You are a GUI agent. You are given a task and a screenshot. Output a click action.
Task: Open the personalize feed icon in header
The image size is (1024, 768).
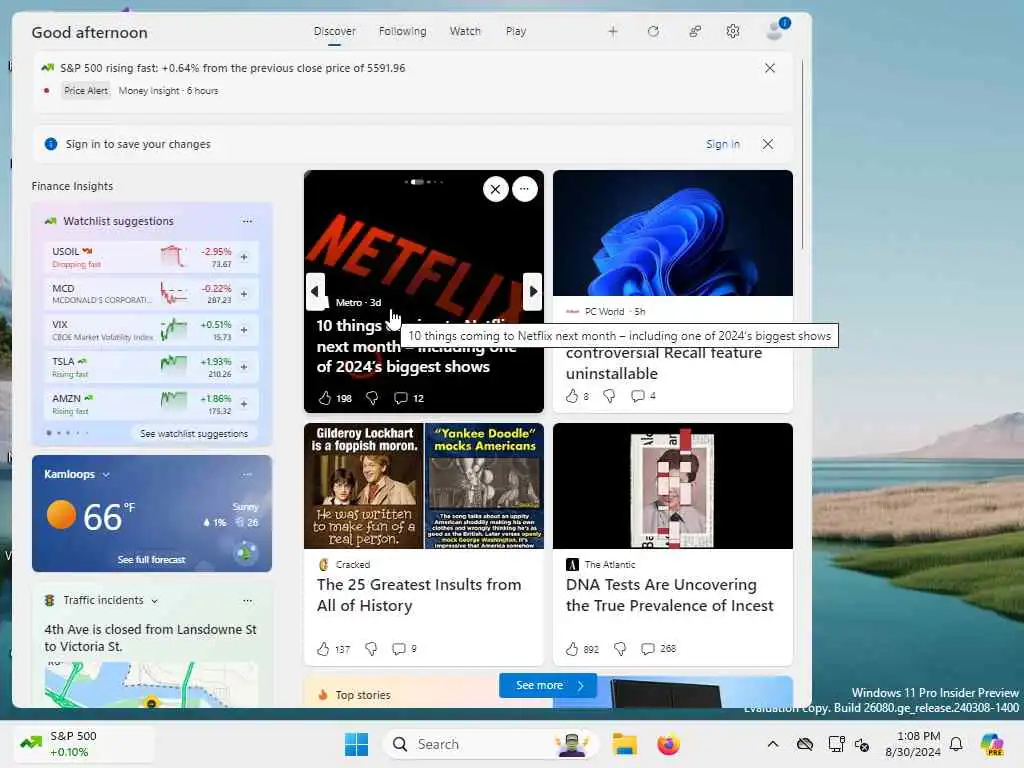pyautogui.click(x=695, y=31)
